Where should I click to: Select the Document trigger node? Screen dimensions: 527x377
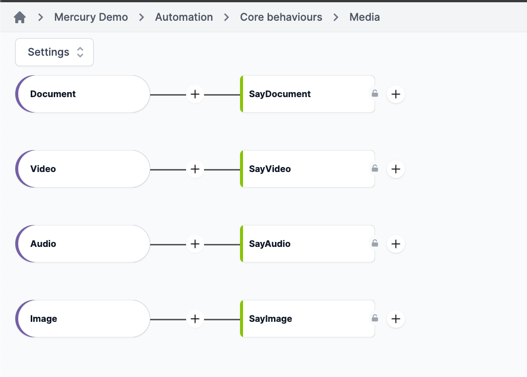[x=83, y=94]
